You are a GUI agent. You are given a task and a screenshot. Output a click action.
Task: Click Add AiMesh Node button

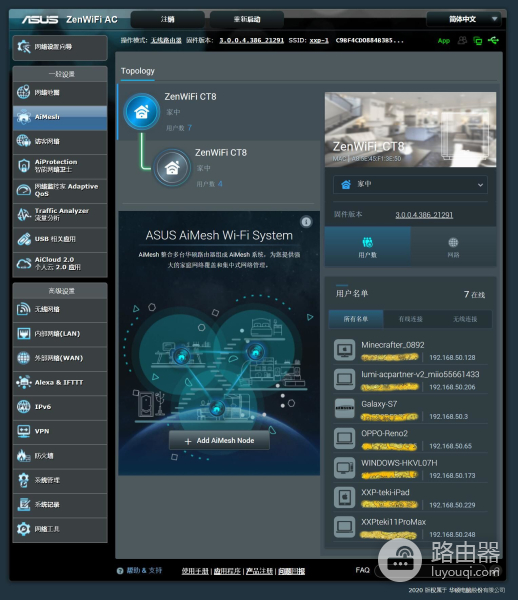click(x=220, y=441)
